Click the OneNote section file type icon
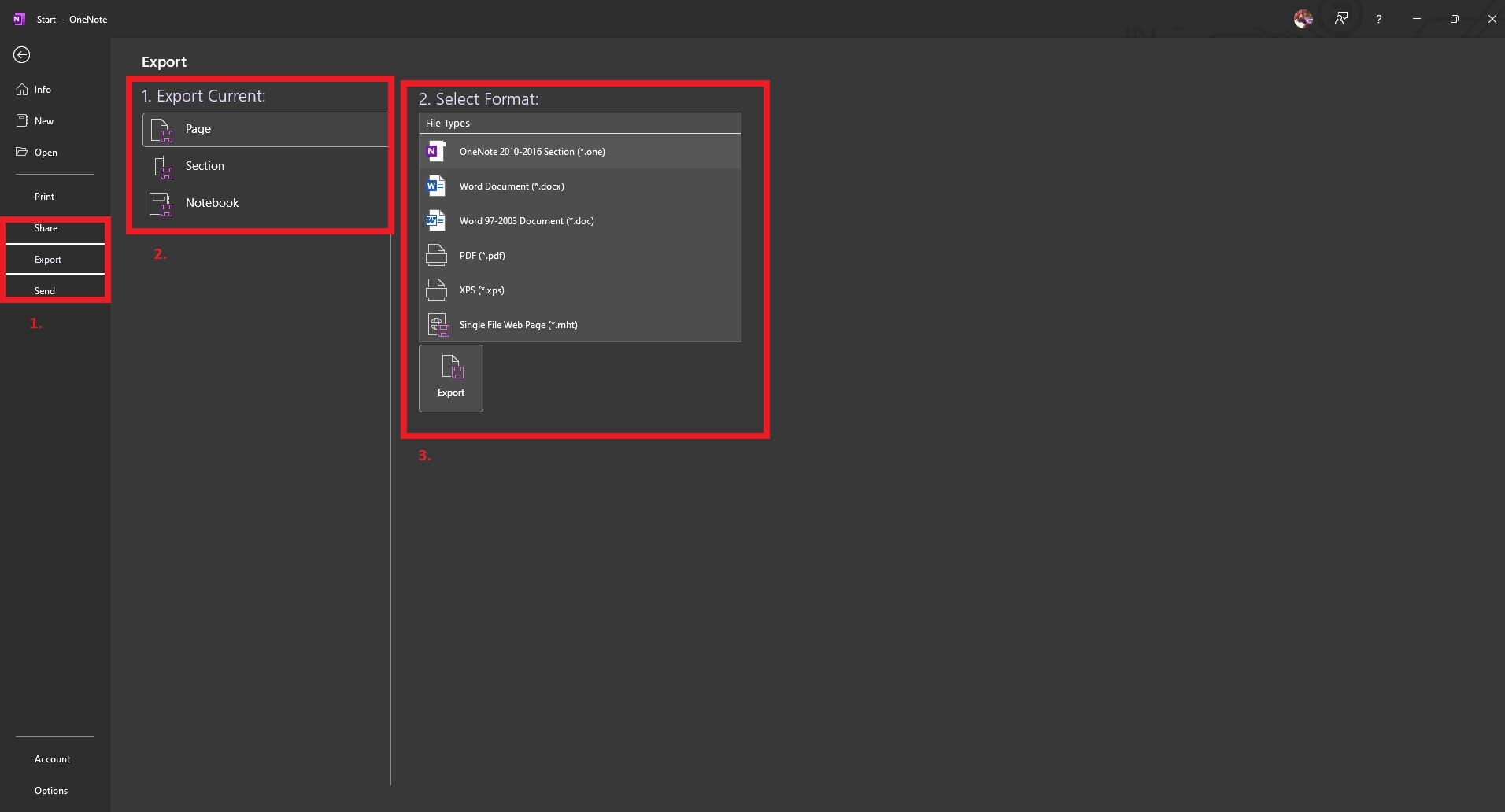This screenshot has height=812, width=1505. point(435,151)
